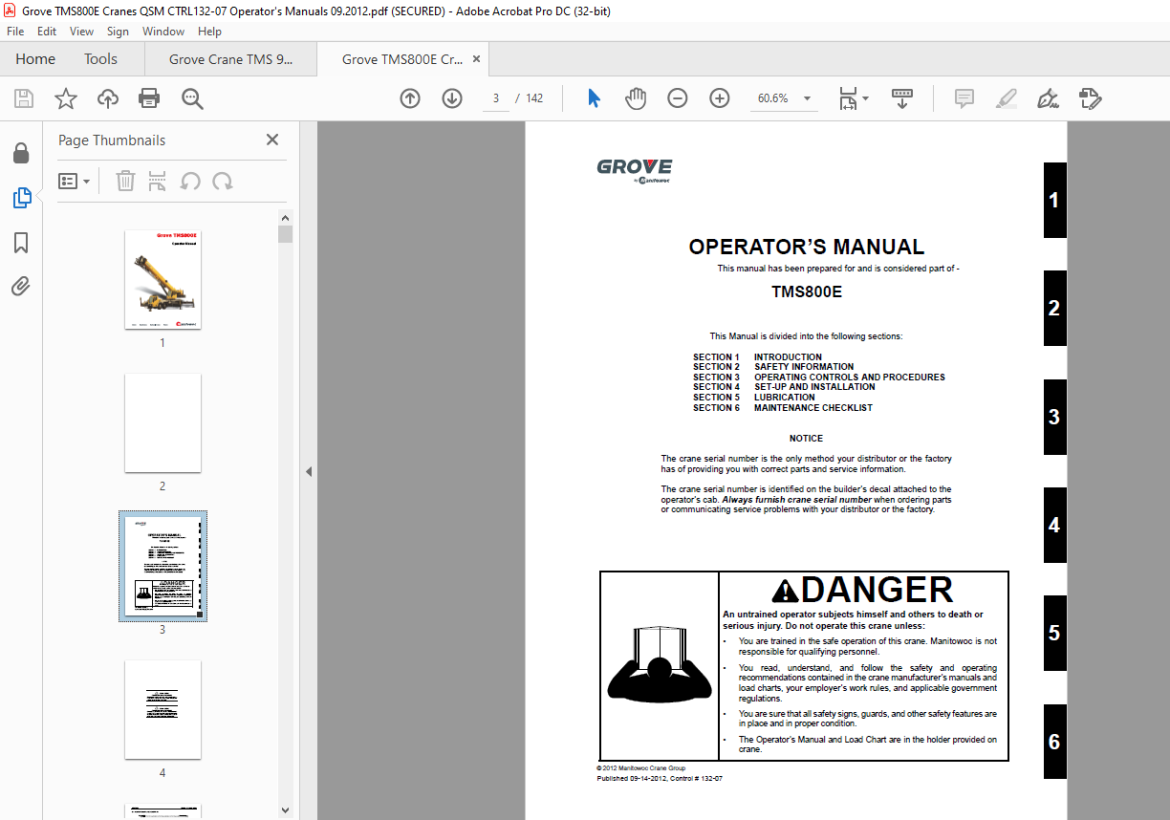Switch to Grove Crane TMS 9... tab
The width and height of the screenshot is (1170, 820).
pyautogui.click(x=231, y=59)
